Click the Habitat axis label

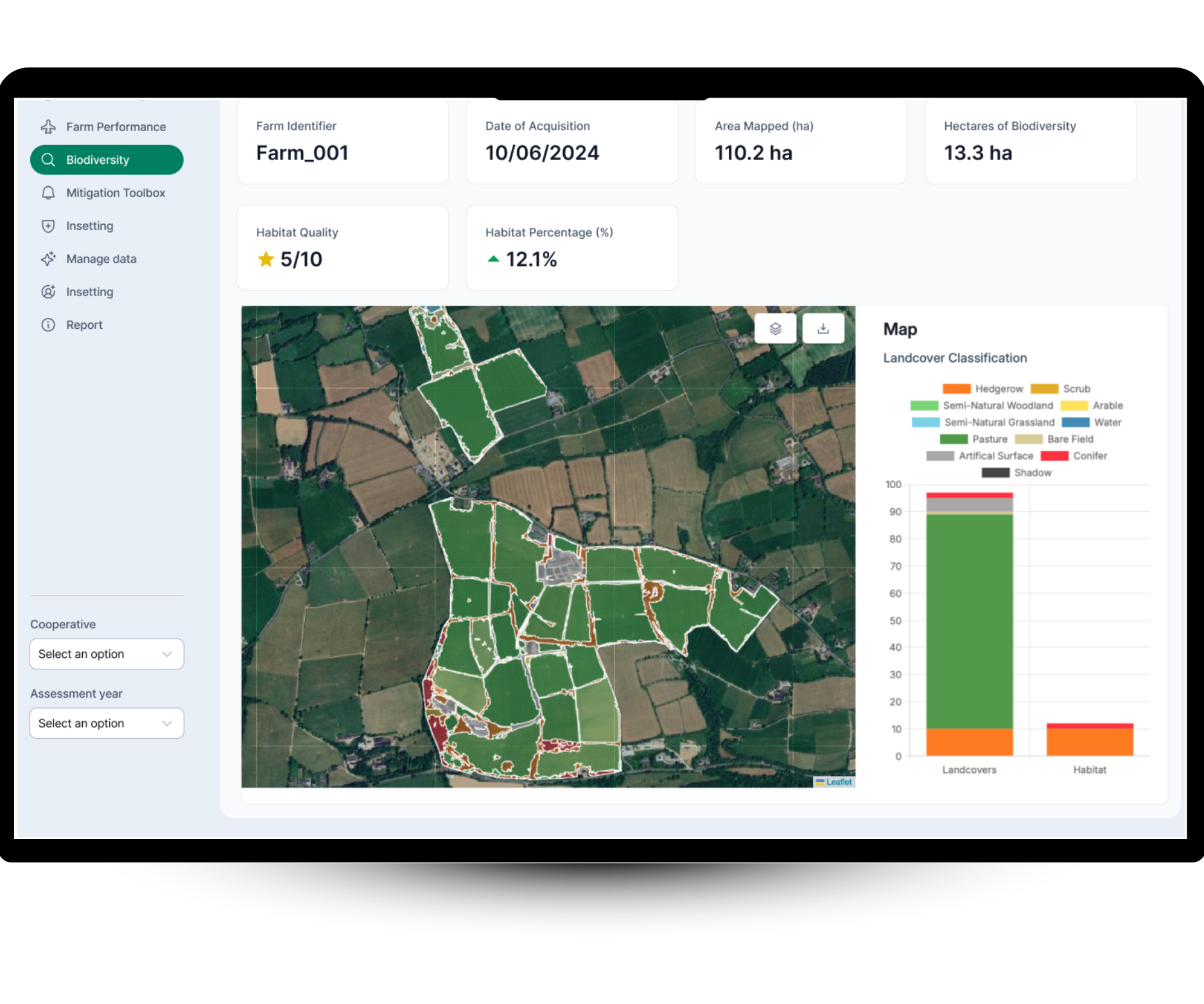(x=1090, y=770)
